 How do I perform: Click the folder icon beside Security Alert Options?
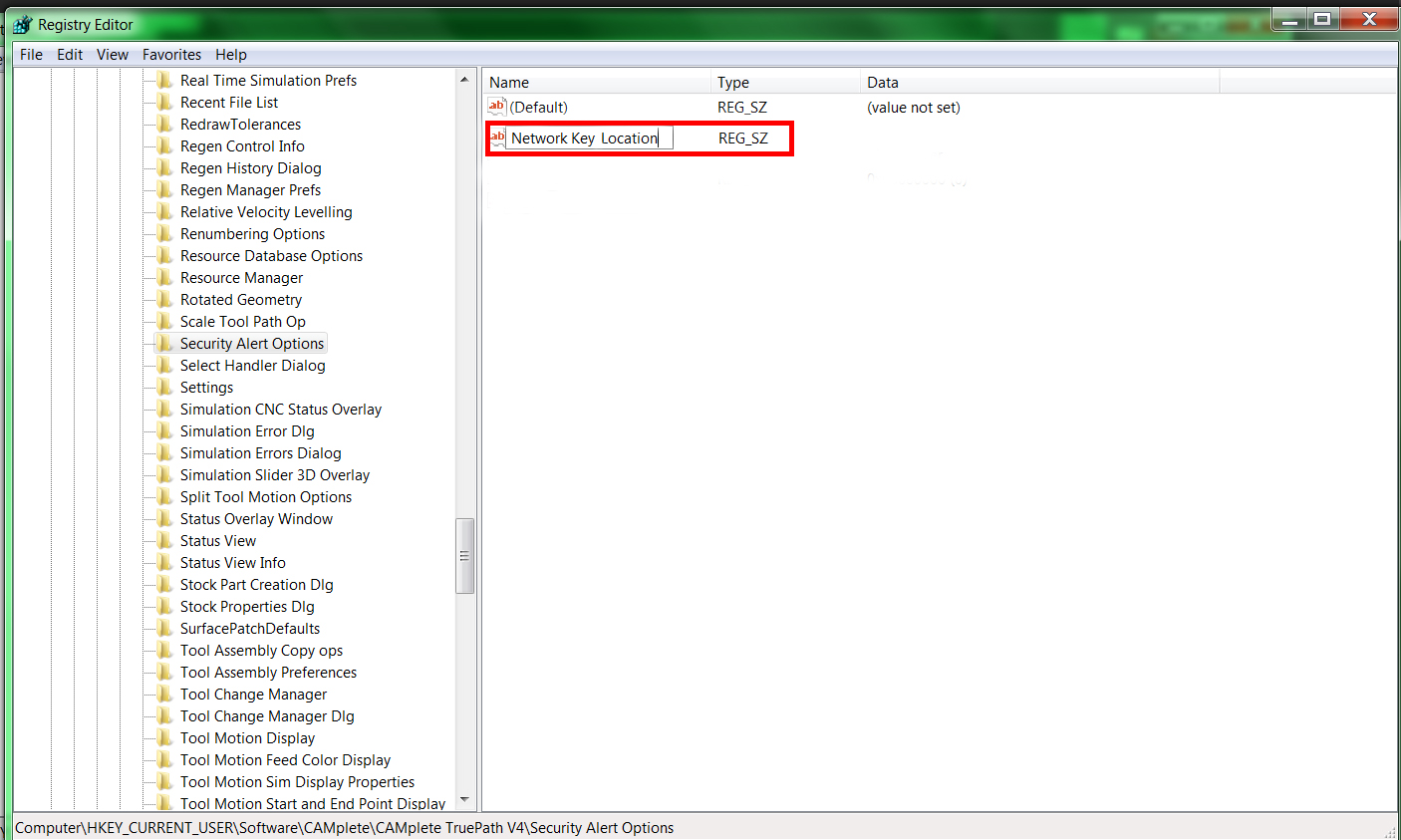165,343
